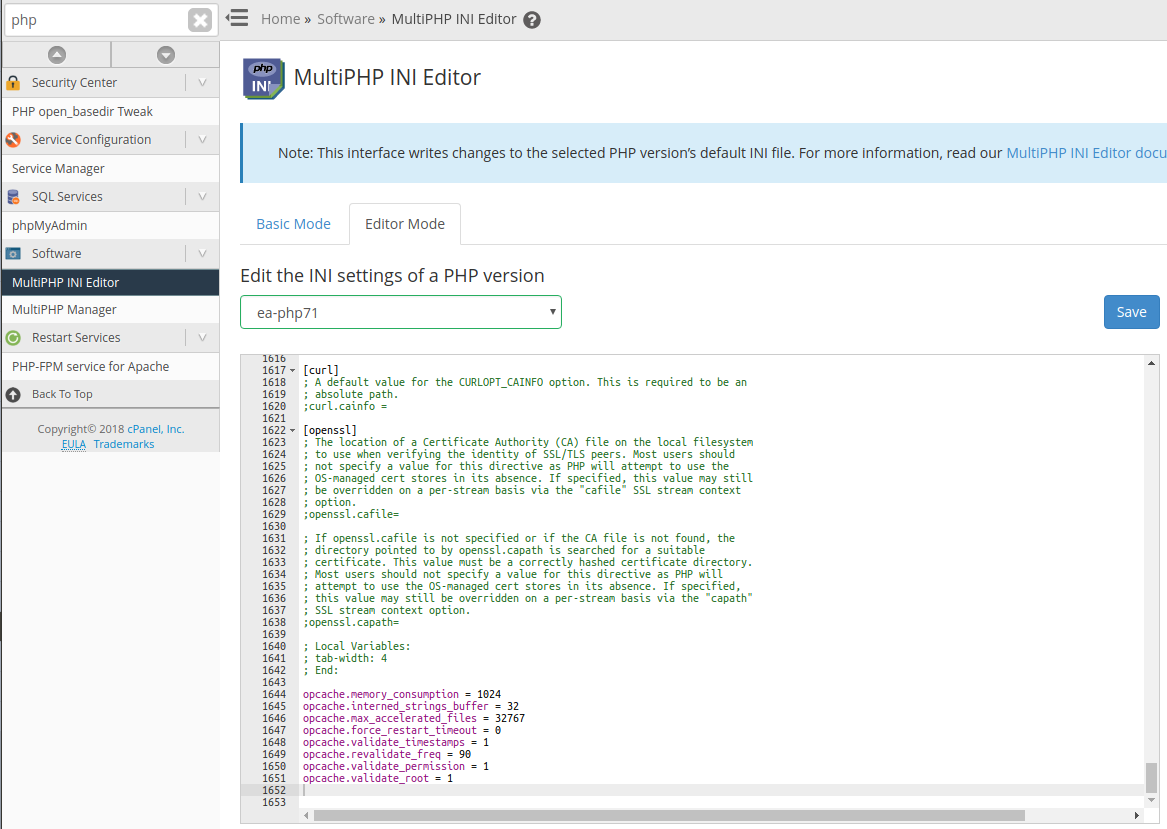Click the opcache.max_accelerated_files = 32767 line

click(x=414, y=718)
